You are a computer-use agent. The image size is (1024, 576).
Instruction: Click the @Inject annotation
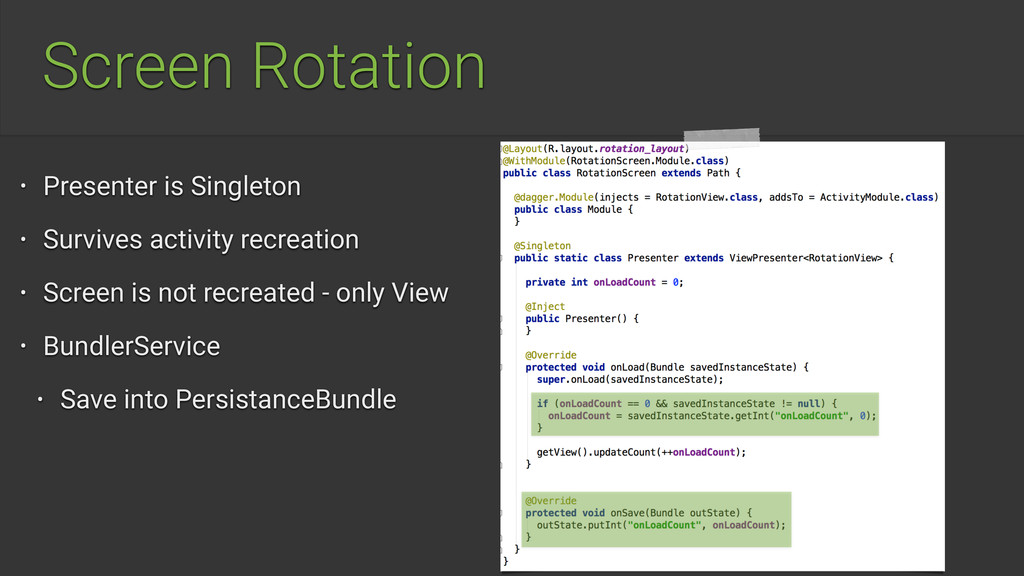click(545, 307)
